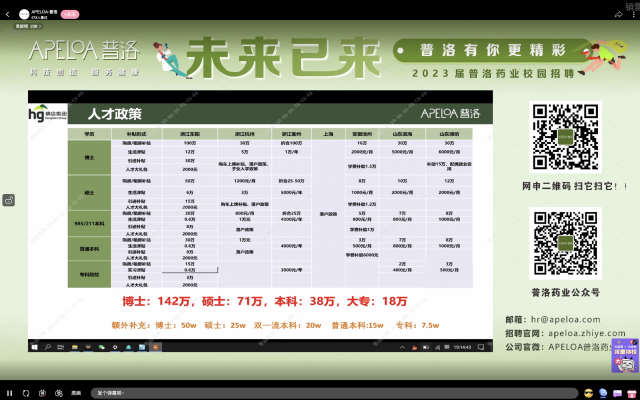Click the battery icon in the shared taskbar

click(x=426, y=347)
